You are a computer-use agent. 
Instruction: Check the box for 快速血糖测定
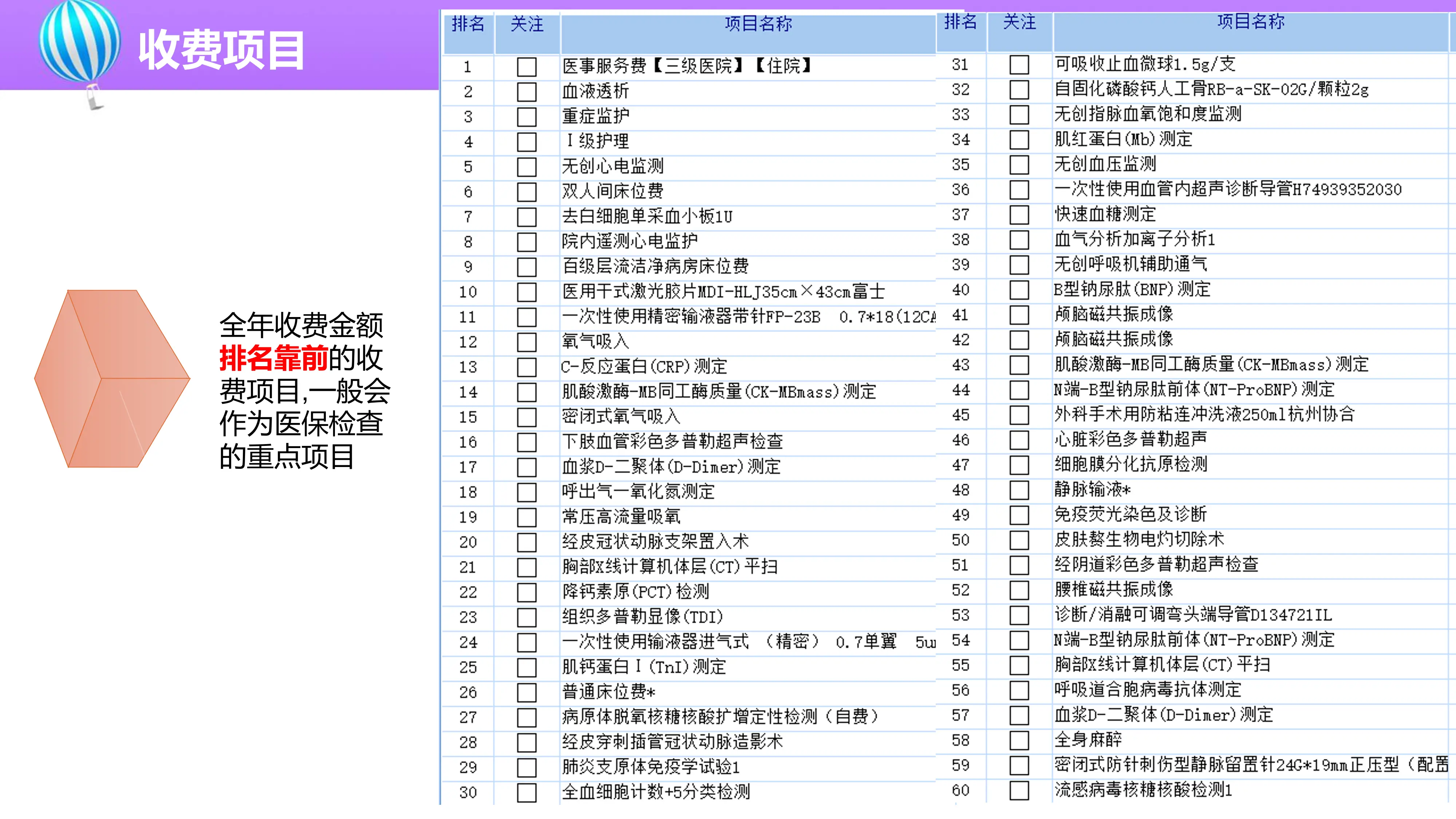coord(1019,214)
